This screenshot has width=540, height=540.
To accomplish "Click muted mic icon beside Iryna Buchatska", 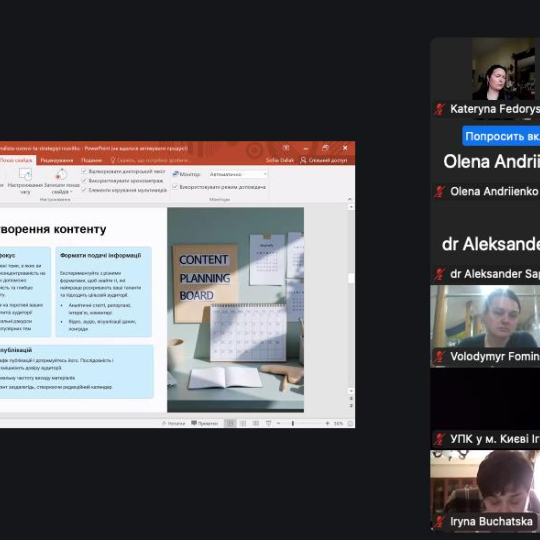I will tap(439, 522).
